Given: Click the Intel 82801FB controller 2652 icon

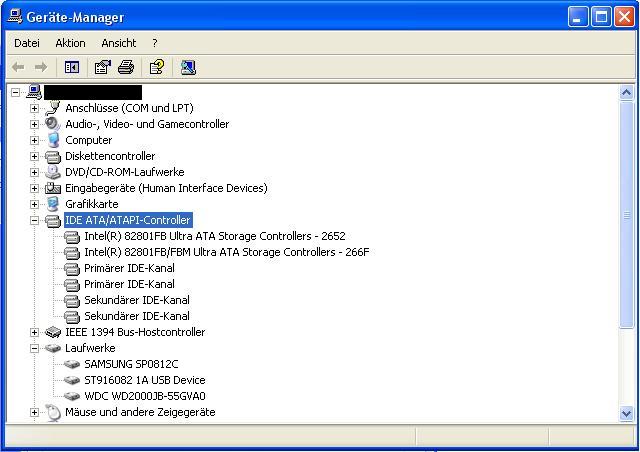Looking at the screenshot, I should pyautogui.click(x=72, y=236).
